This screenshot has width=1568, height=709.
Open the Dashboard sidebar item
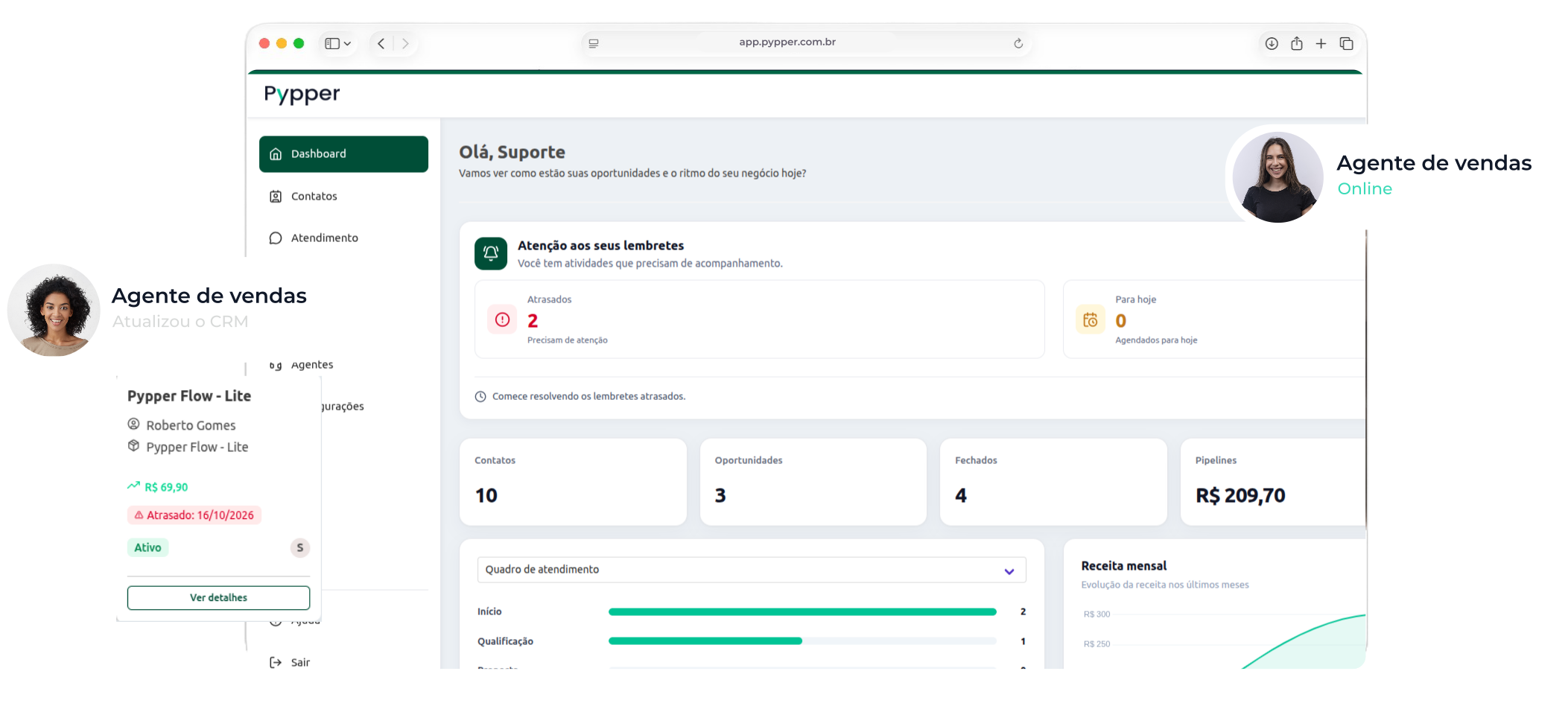point(343,154)
